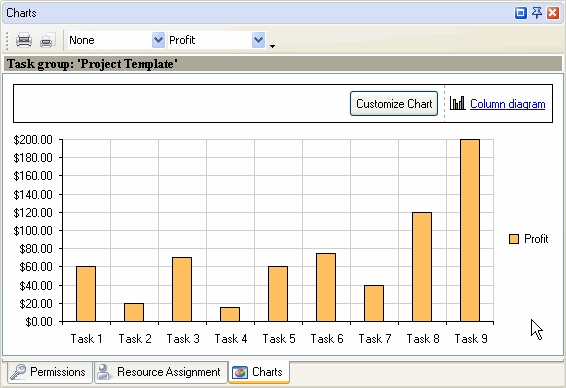The height and width of the screenshot is (388, 566).
Task: Switch to the Resource Assignment tab
Action: (161, 372)
